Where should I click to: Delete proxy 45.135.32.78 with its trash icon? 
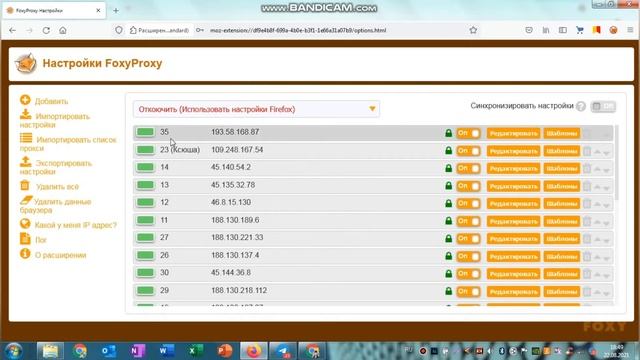click(x=587, y=186)
